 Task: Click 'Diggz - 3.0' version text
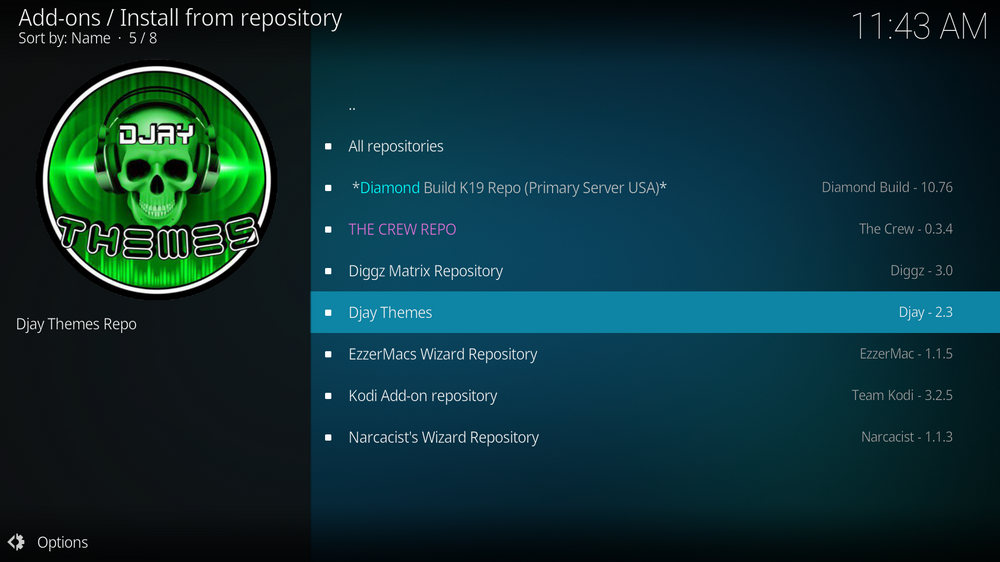tap(922, 270)
